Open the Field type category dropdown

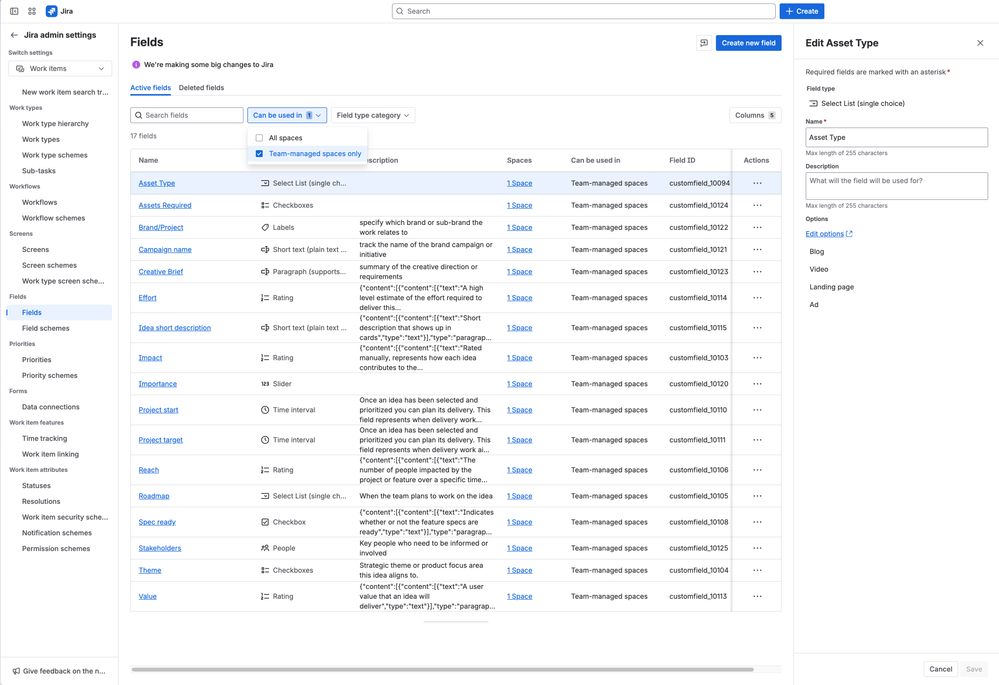pos(373,115)
